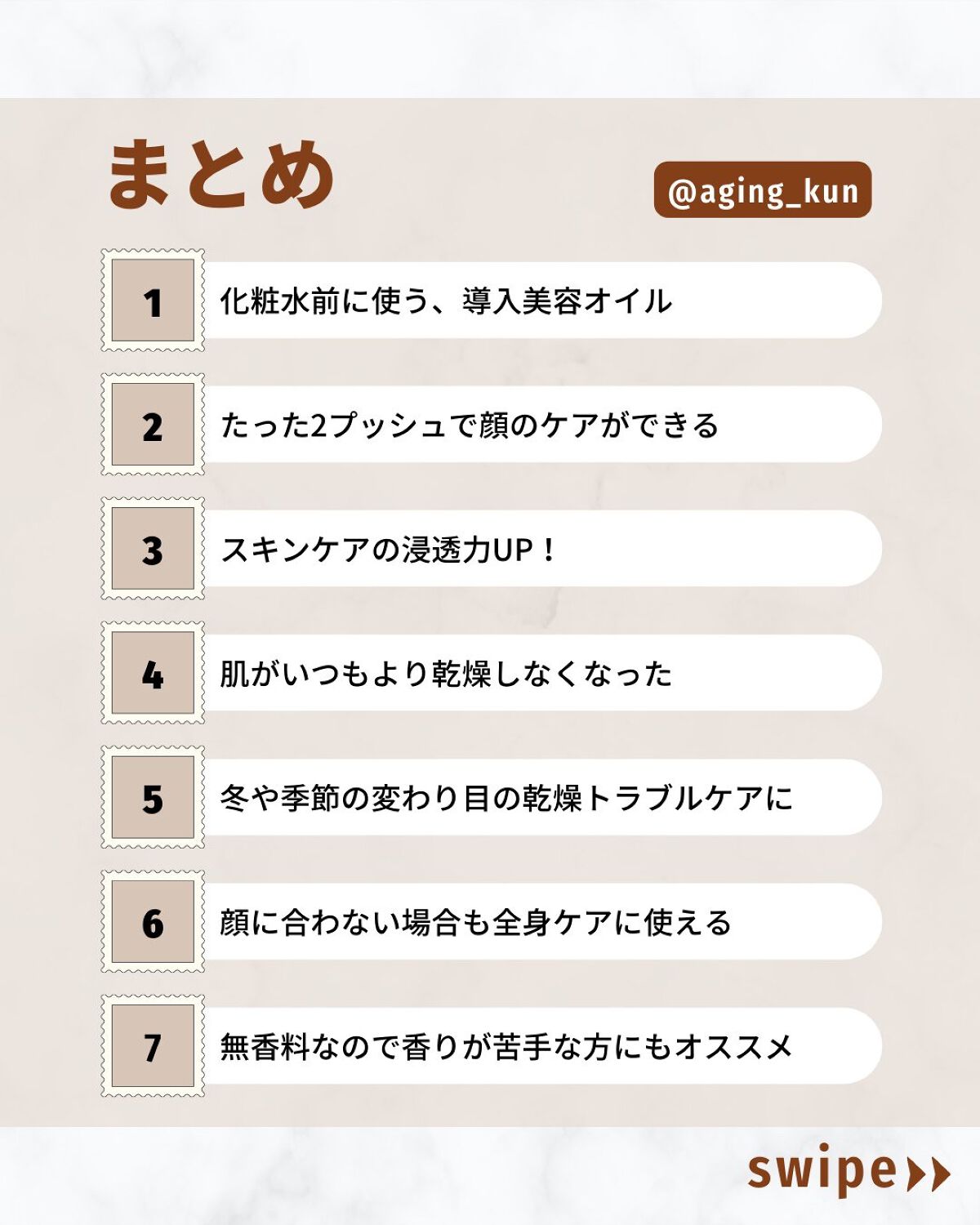This screenshot has height=1225, width=980.
Task: Click the number 7 stamp icon
Action: click(153, 1046)
